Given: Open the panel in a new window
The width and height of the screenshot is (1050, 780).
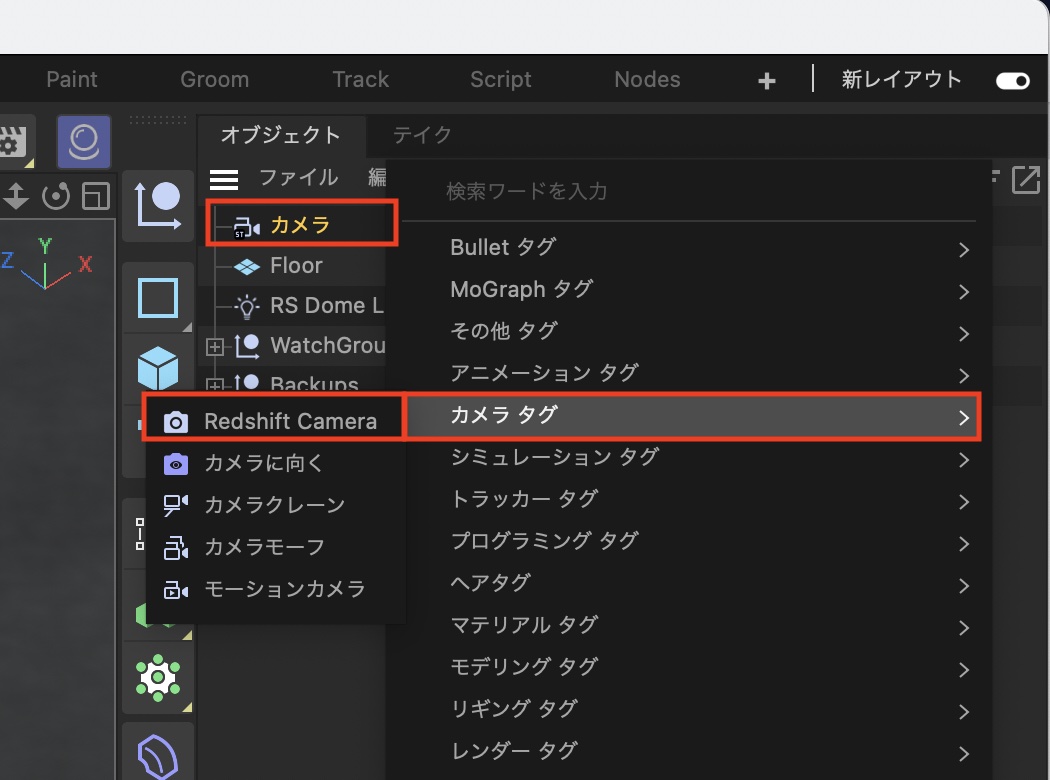Looking at the screenshot, I should pos(1026,180).
